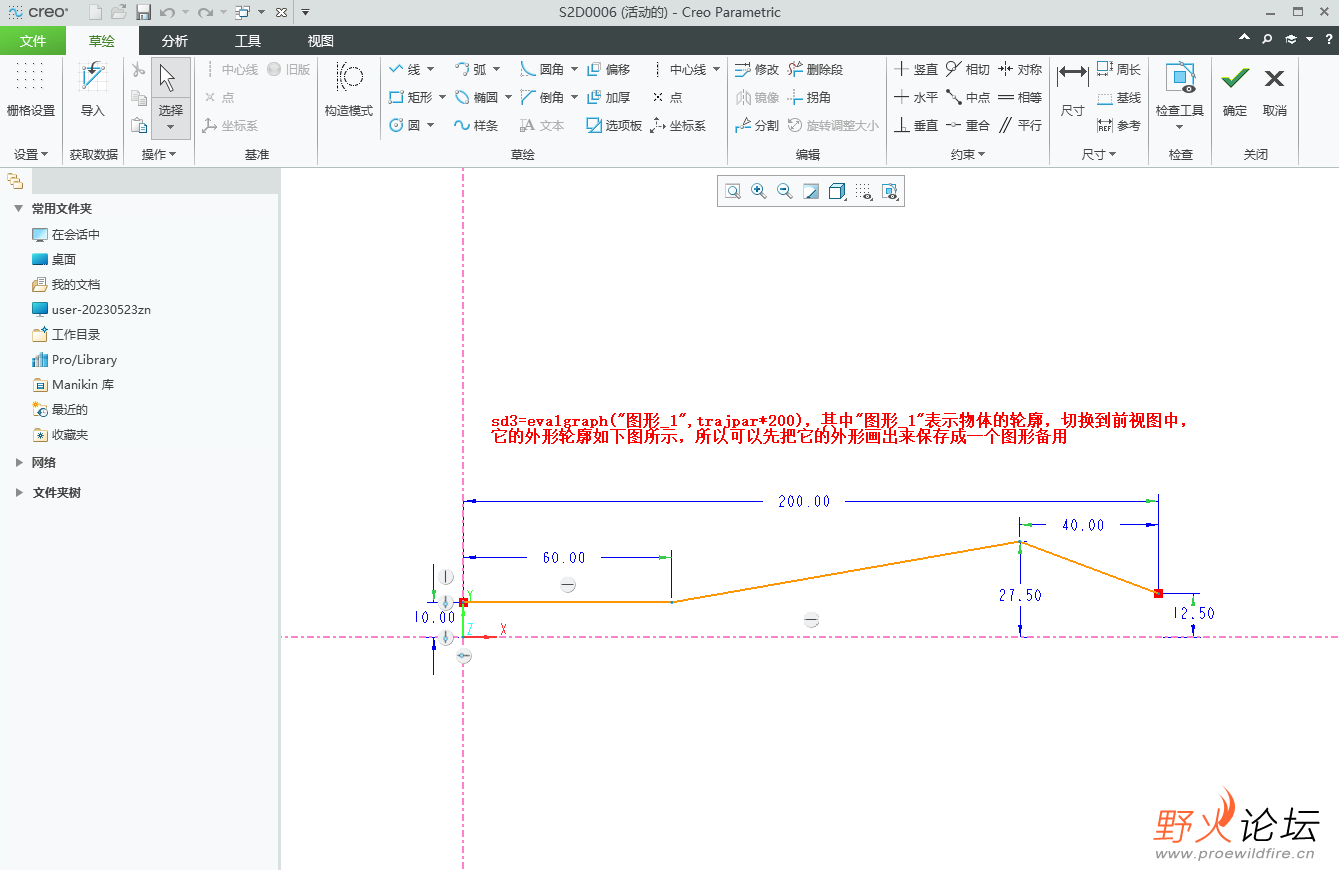Select the 草绘 sketch tab
Viewport: 1339px width, 870px height.
pos(101,41)
